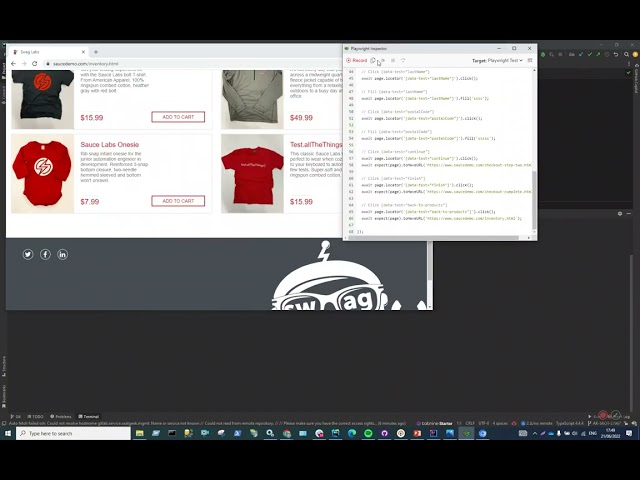
Task: Click the clear icon right of Target
Action: 530,60
